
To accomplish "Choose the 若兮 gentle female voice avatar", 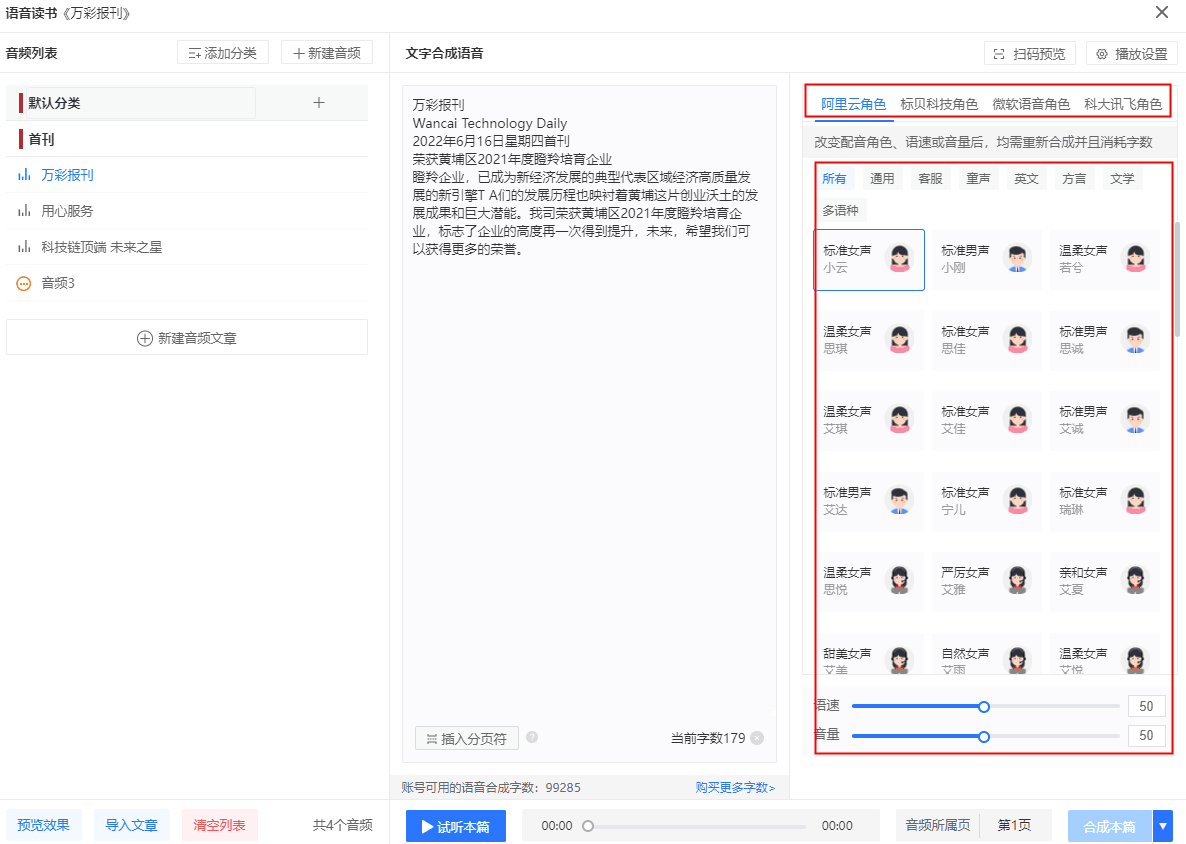I will tap(1135, 259).
